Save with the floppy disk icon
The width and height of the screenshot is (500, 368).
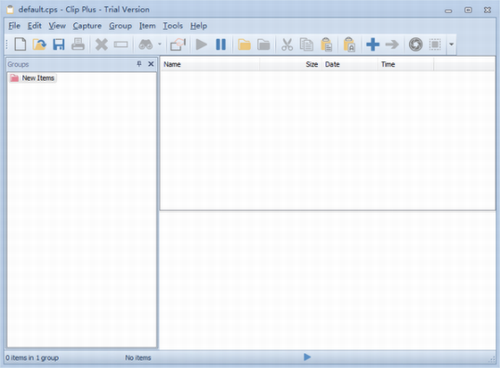pos(59,44)
